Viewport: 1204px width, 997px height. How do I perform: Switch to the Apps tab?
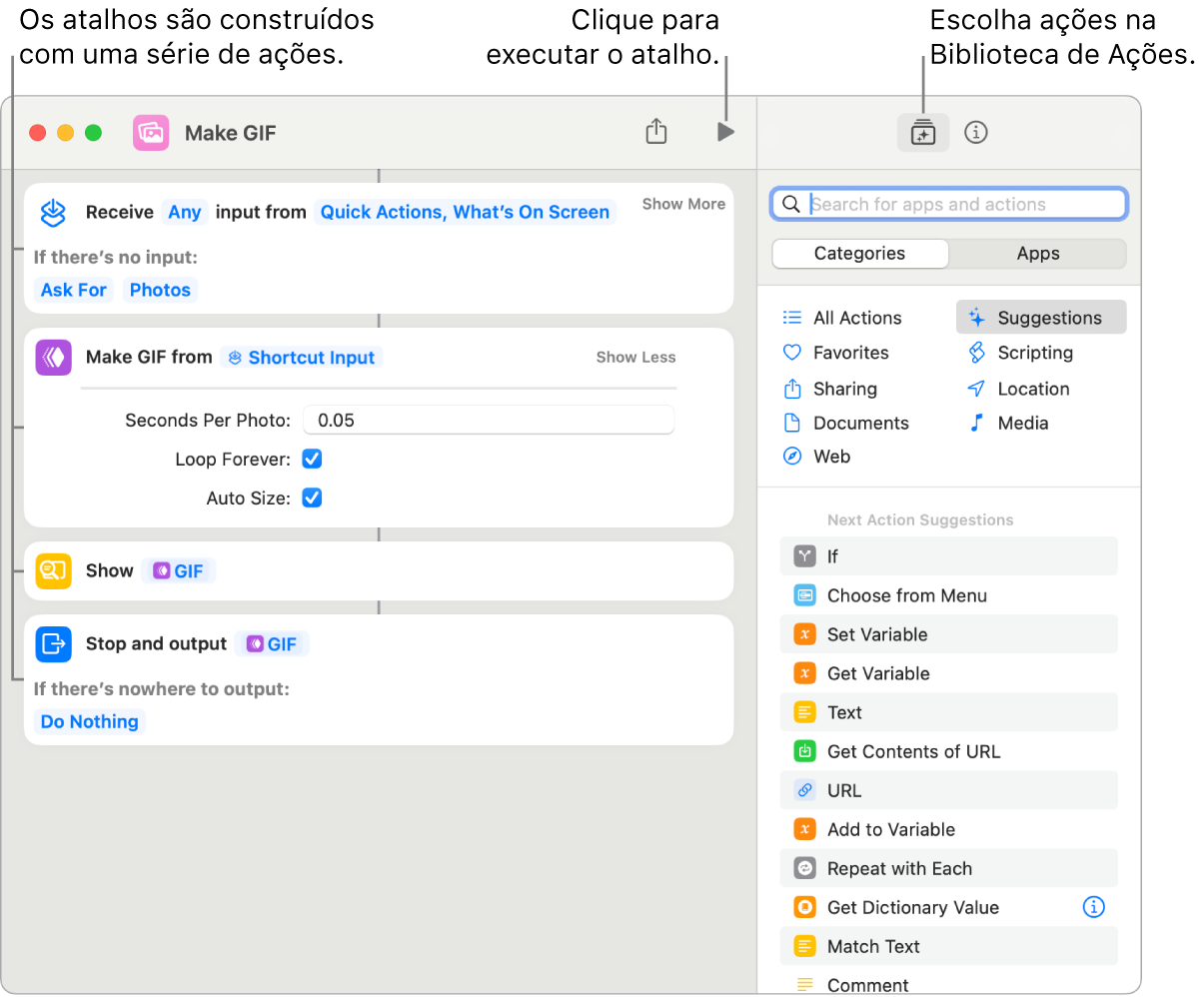[x=1037, y=254]
